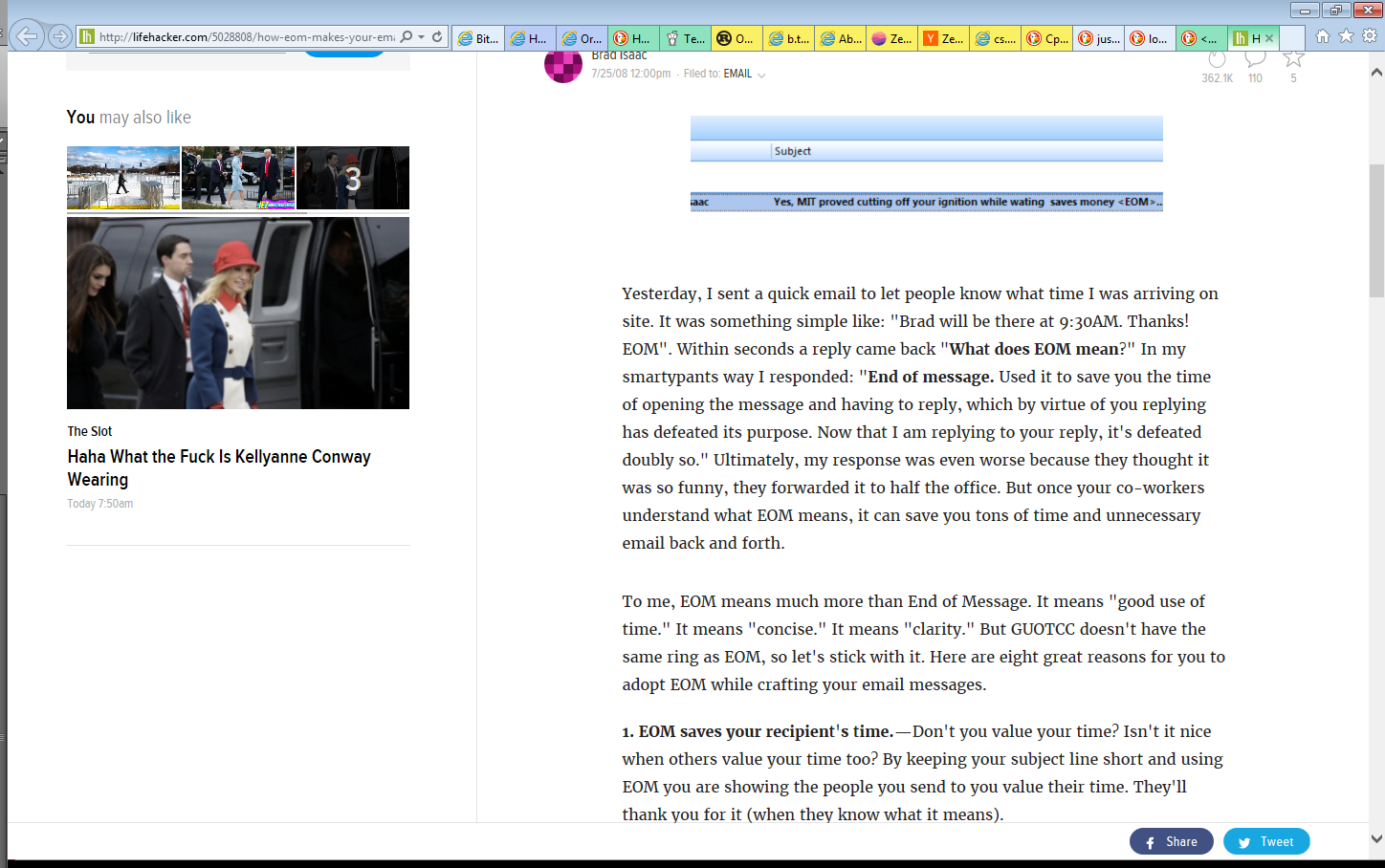This screenshot has width=1385, height=868.
Task: Open comments via the speech bubble icon
Action: tap(1255, 60)
